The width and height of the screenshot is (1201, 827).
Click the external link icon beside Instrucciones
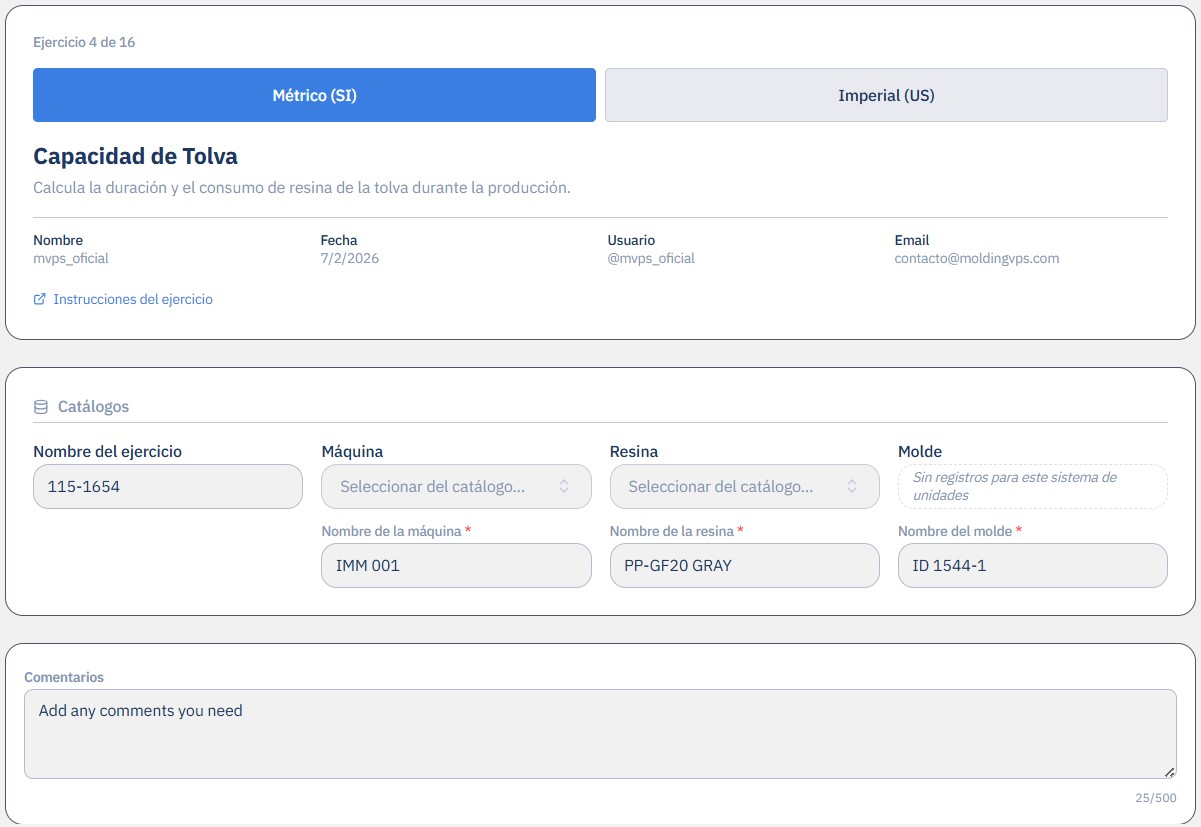point(40,299)
